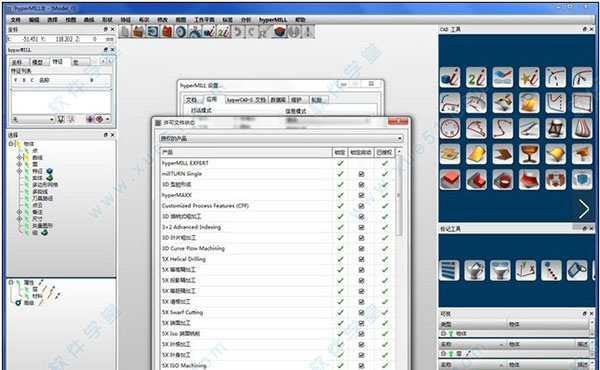Select the goblet revolve shape tool
This screenshot has height=370, width=600.
point(529,154)
